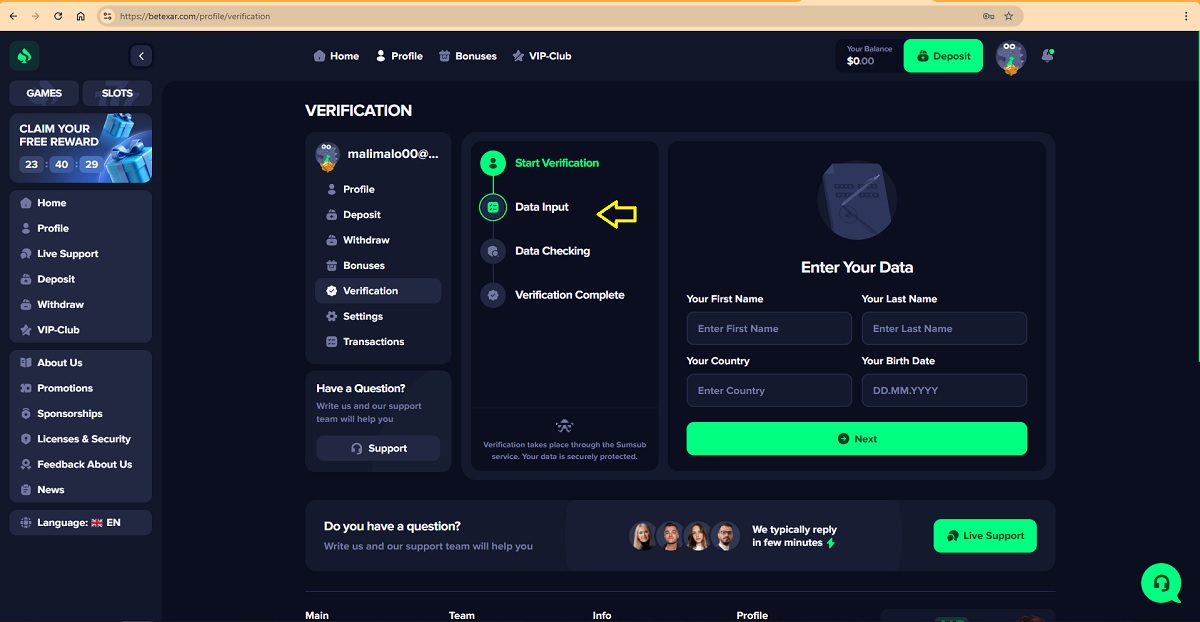This screenshot has width=1200, height=622.
Task: Click the browser reload icon
Action: point(58,16)
